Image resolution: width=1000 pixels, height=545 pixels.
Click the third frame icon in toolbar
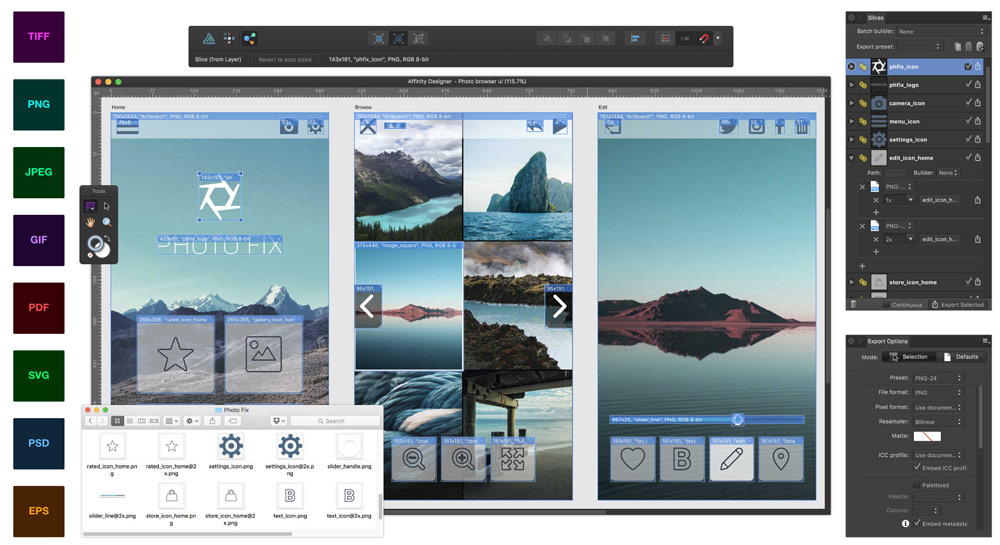point(419,39)
